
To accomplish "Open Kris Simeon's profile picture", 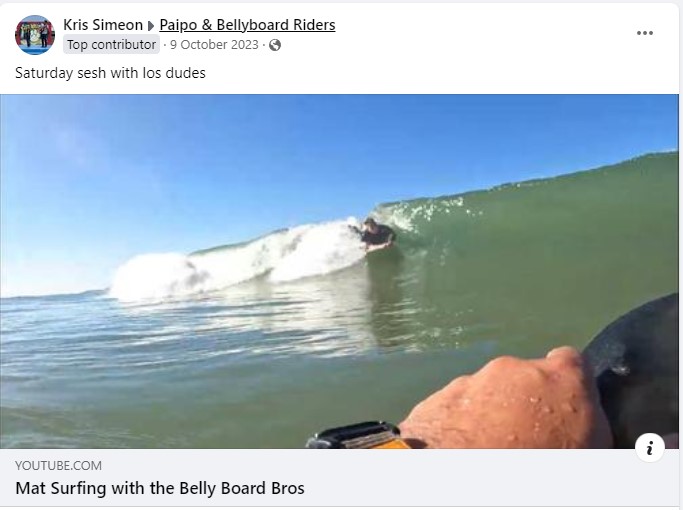I will tap(35, 35).
